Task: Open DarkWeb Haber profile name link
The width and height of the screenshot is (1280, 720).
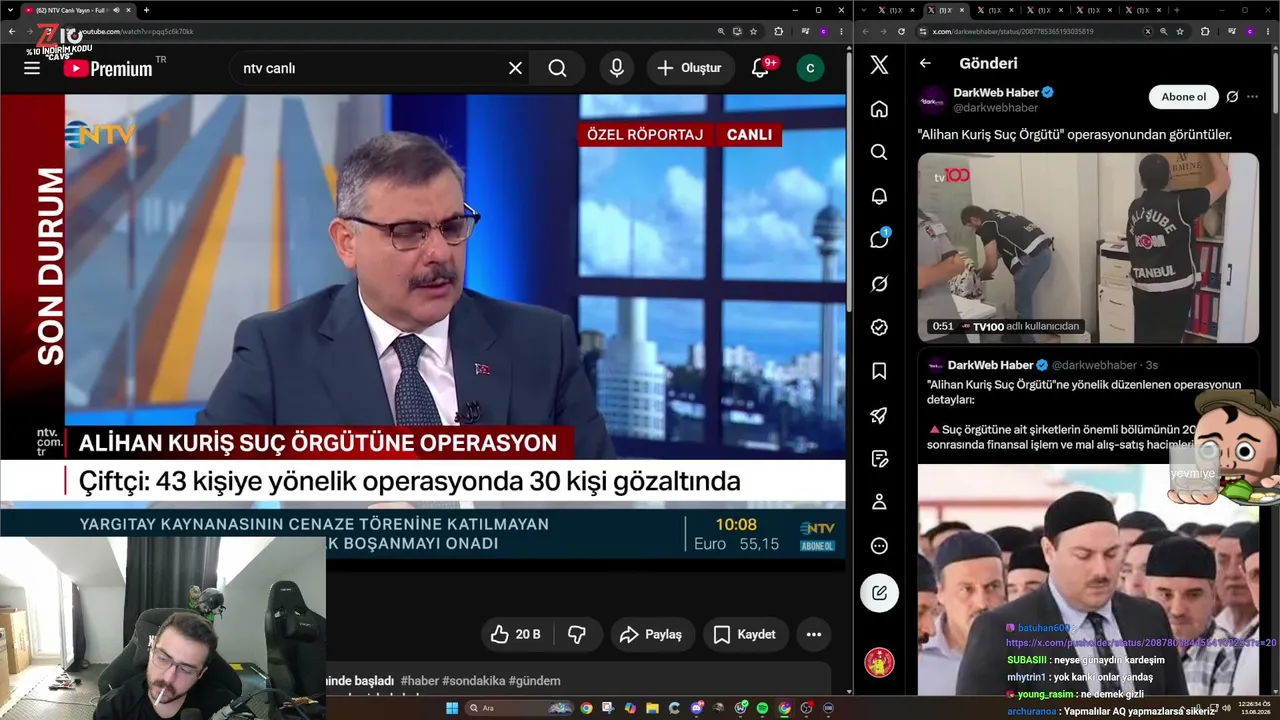Action: (996, 92)
